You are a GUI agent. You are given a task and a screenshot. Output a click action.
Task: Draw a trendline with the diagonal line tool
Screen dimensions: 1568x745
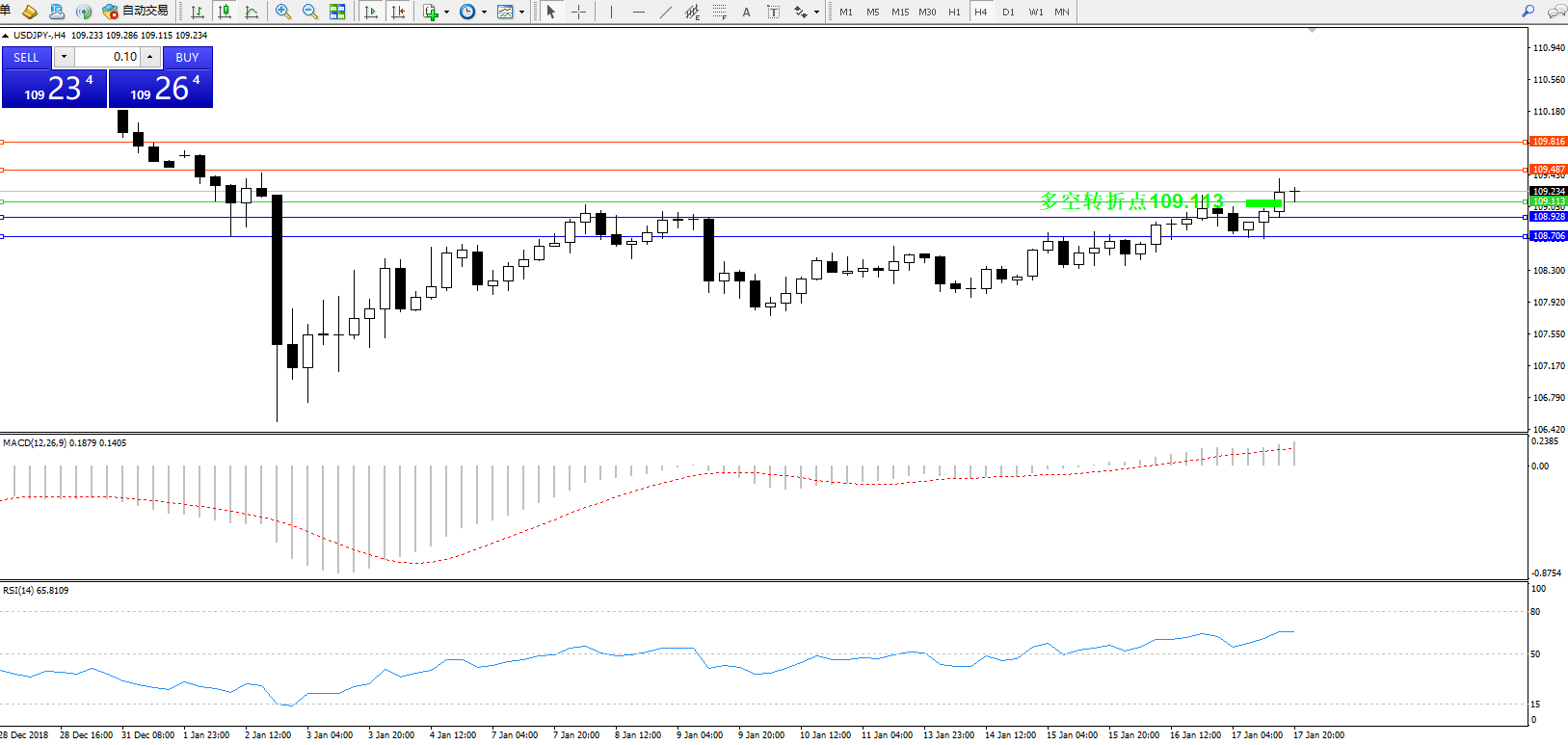pos(666,12)
